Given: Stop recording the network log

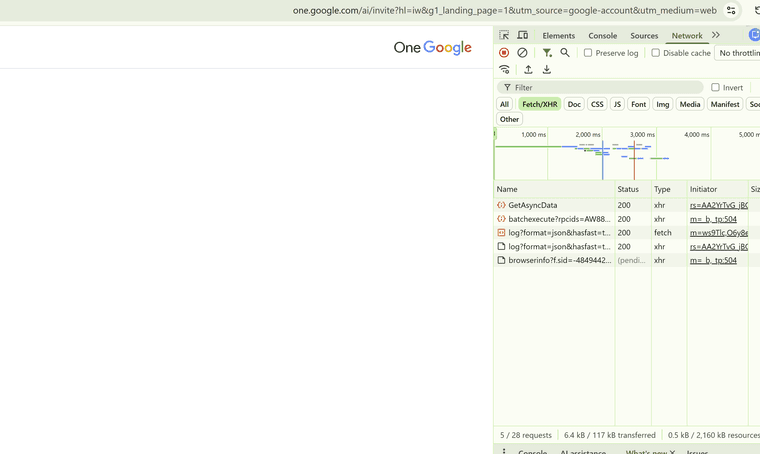Looking at the screenshot, I should pyautogui.click(x=504, y=53).
